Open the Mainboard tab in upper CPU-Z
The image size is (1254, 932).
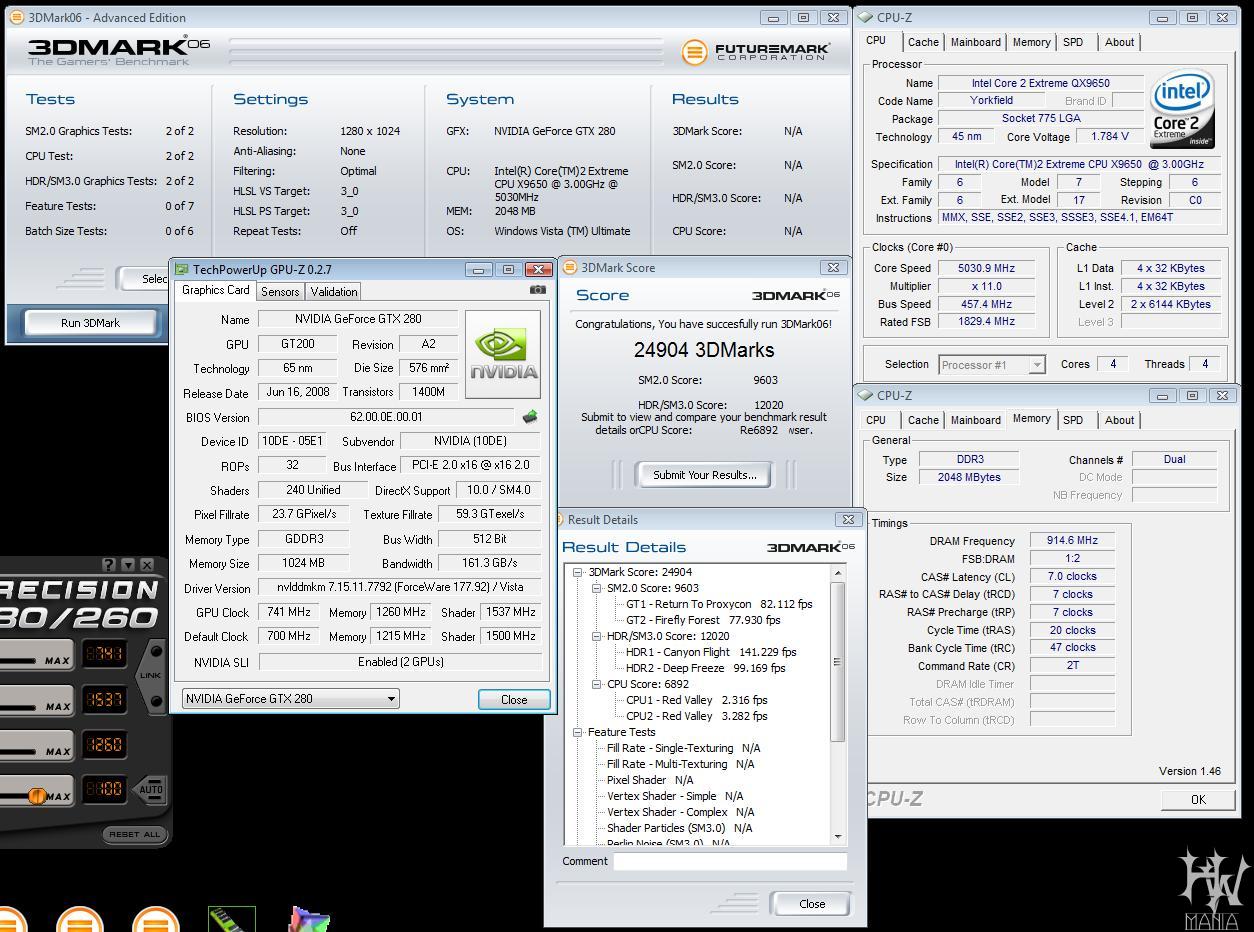[x=976, y=42]
